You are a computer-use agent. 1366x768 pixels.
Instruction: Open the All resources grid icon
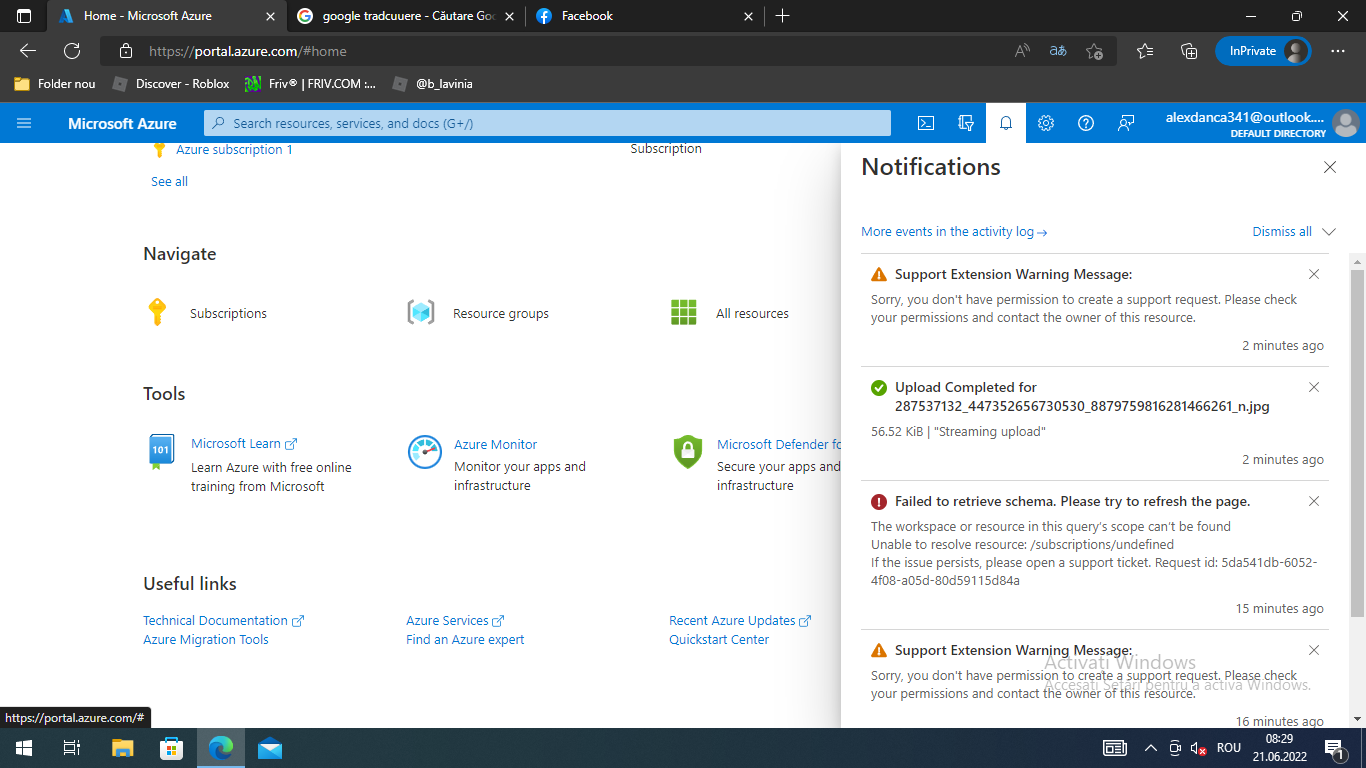coord(684,313)
